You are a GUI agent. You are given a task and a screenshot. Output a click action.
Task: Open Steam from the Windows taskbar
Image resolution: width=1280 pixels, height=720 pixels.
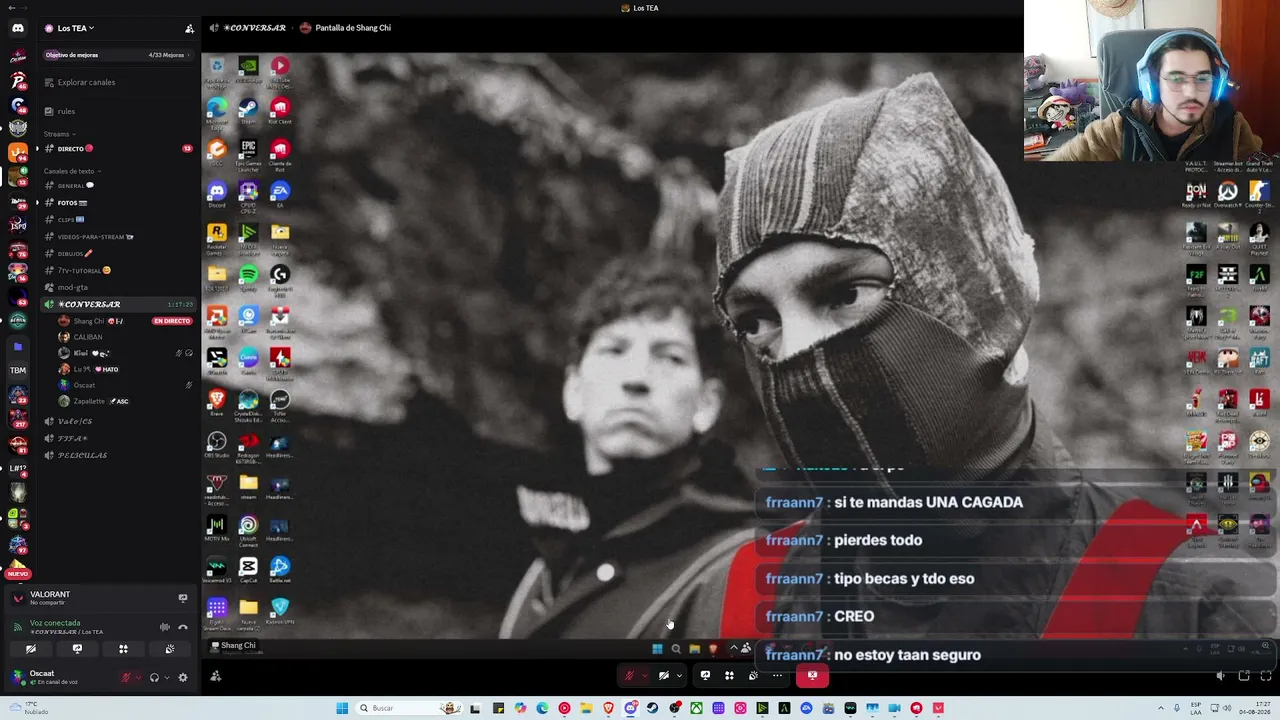click(x=652, y=708)
